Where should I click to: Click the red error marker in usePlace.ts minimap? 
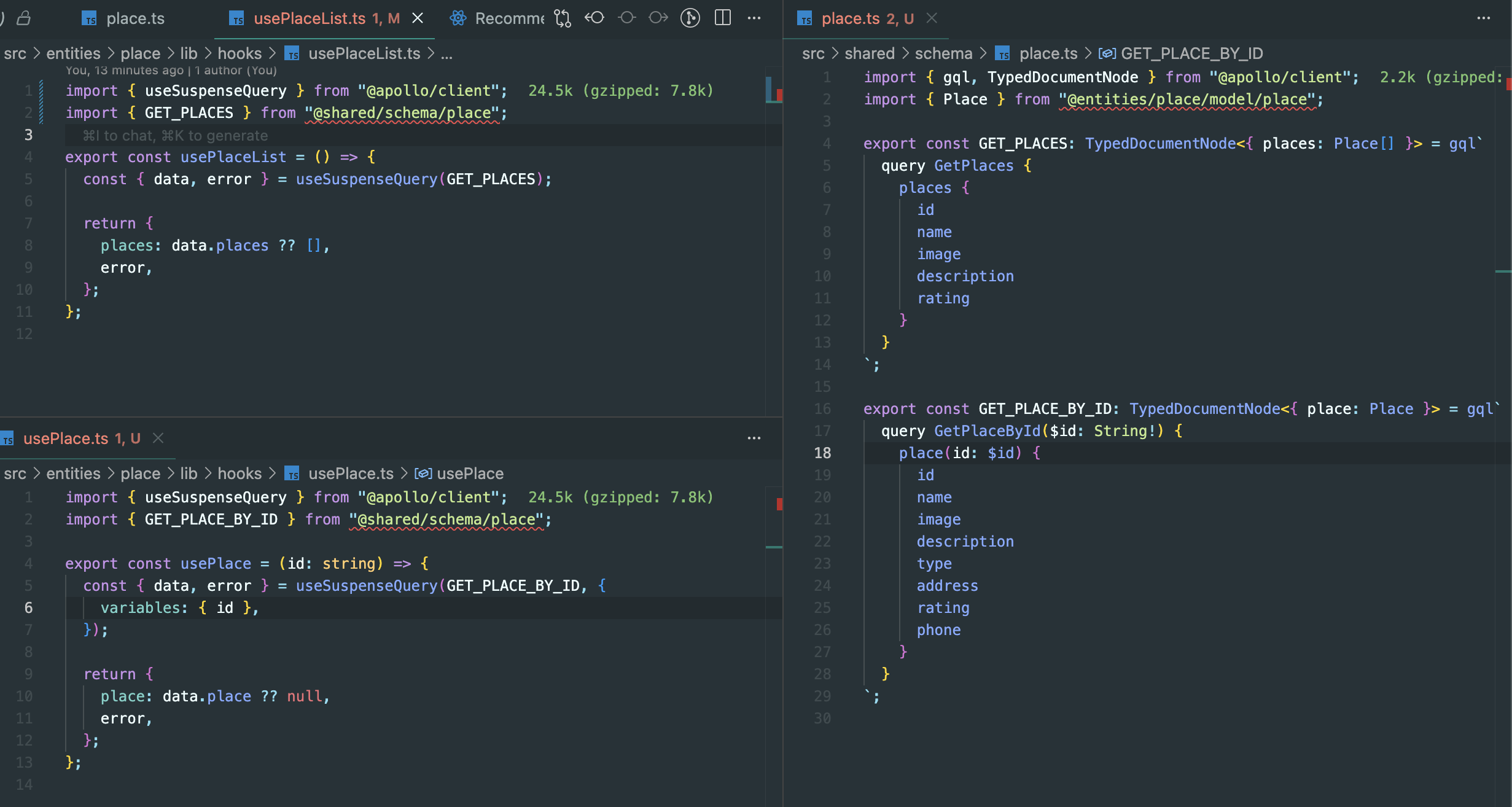pos(779,504)
